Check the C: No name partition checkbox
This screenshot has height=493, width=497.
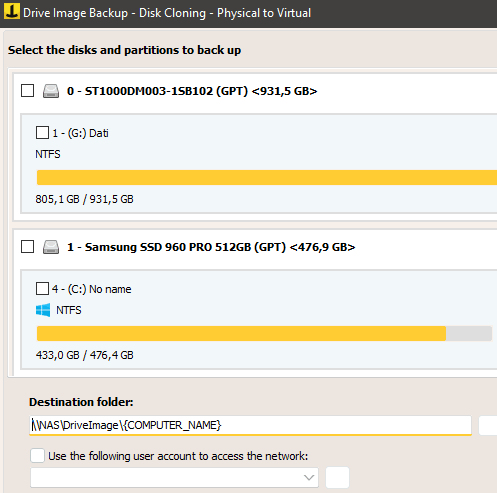(x=42, y=289)
